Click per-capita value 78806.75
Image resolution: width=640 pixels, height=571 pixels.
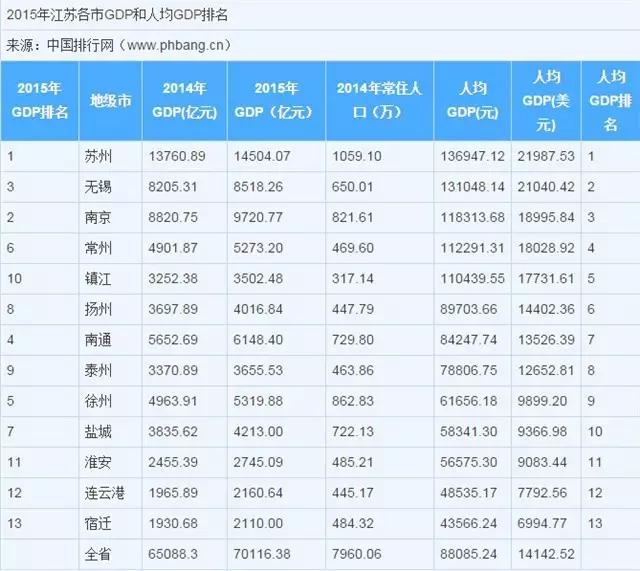(469, 370)
